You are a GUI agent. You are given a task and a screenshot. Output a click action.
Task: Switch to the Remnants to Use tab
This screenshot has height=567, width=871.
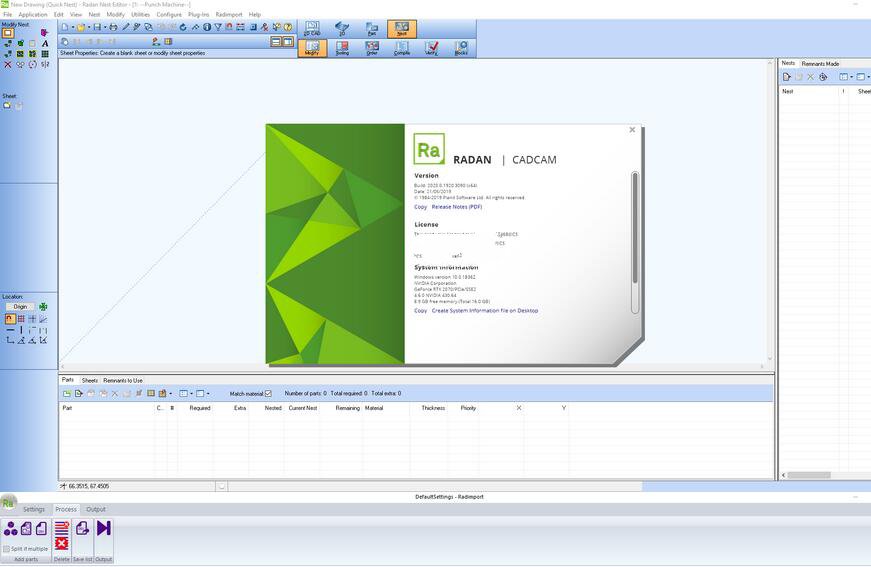click(x=123, y=380)
